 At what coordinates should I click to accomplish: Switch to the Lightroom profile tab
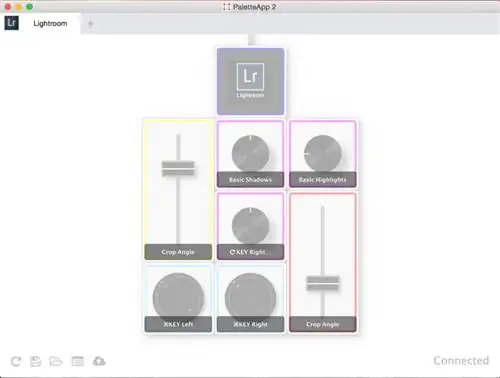[50, 23]
